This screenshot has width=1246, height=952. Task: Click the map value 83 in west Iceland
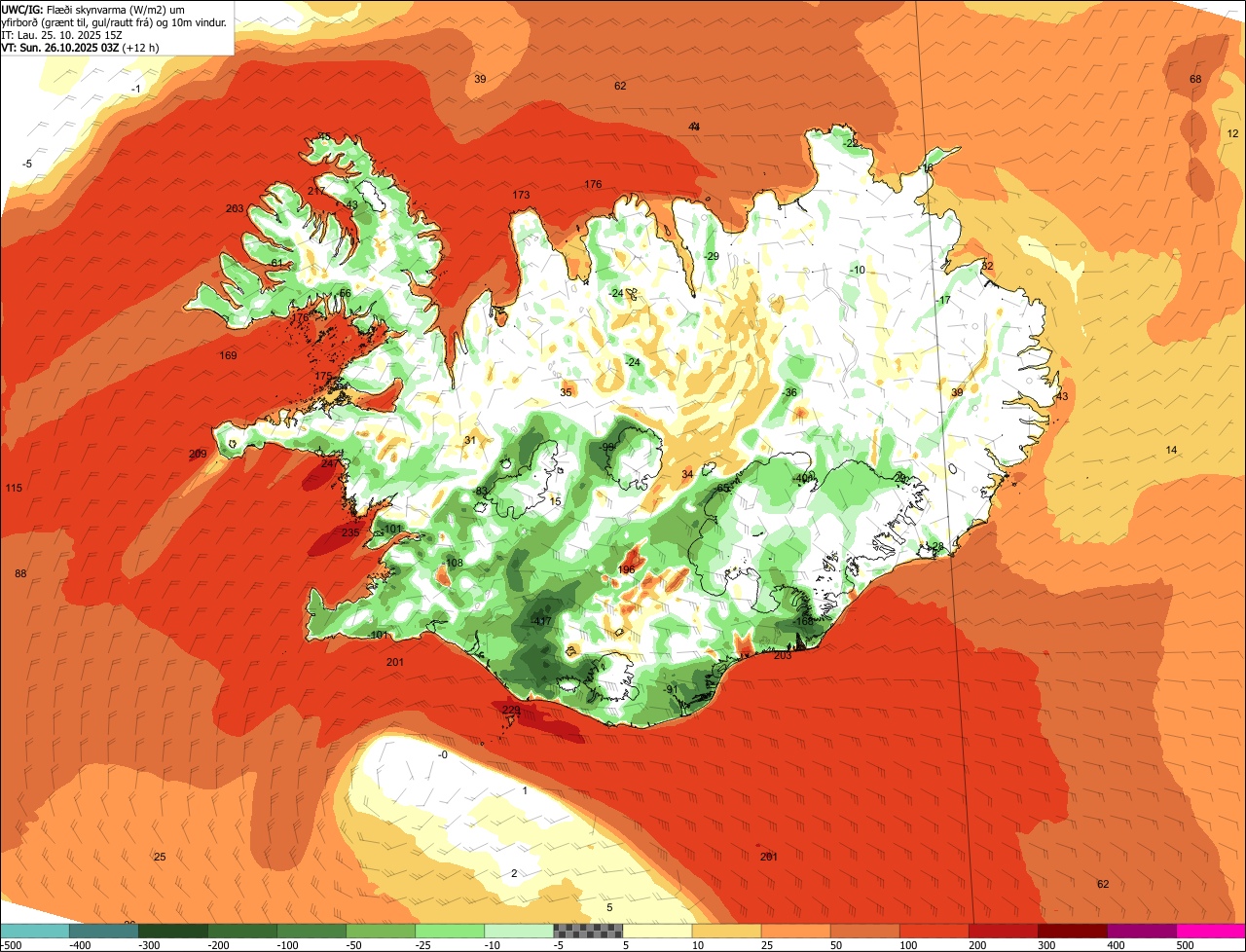tap(481, 491)
